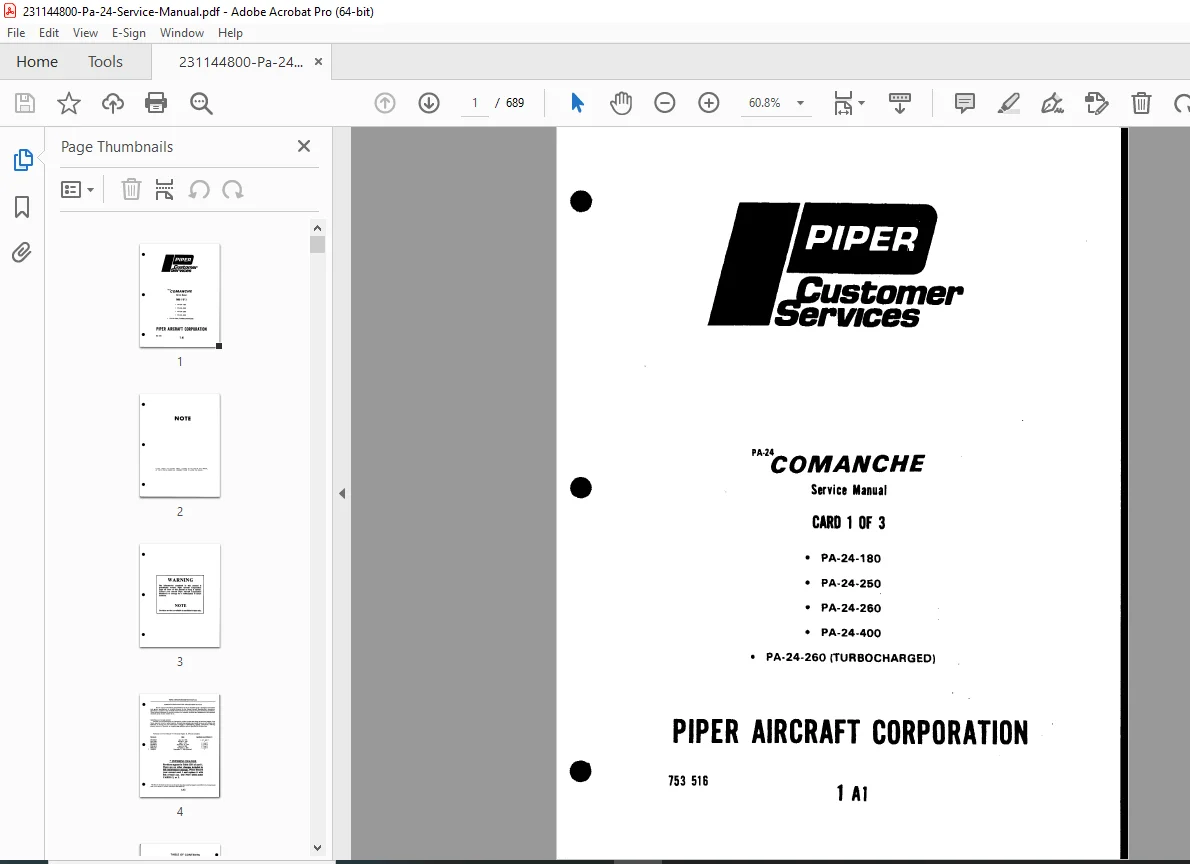Viewport: 1190px width, 864px height.
Task: Open the Bookmarks sidebar panel
Action: [x=22, y=207]
